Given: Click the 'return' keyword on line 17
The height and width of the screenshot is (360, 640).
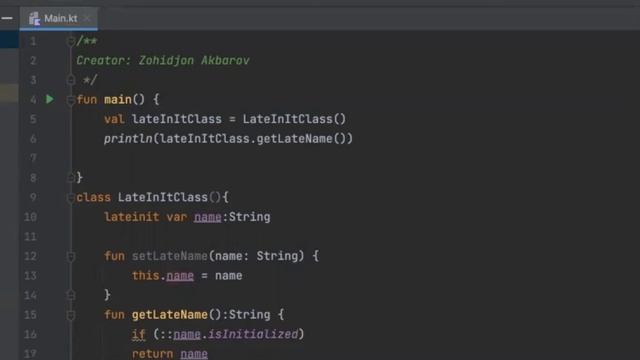Looking at the screenshot, I should pos(152,353).
